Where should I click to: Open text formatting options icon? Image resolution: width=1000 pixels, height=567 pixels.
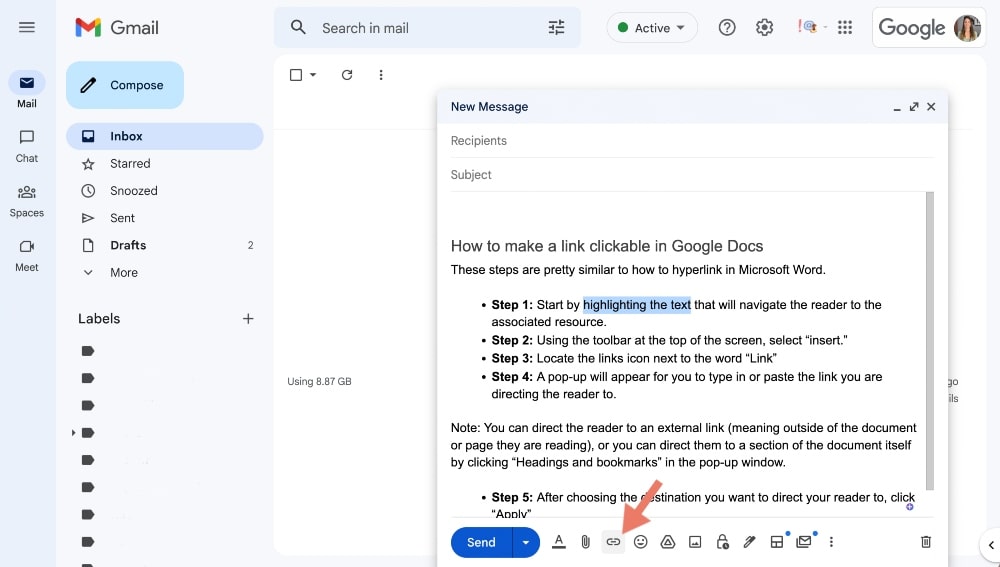click(x=559, y=542)
